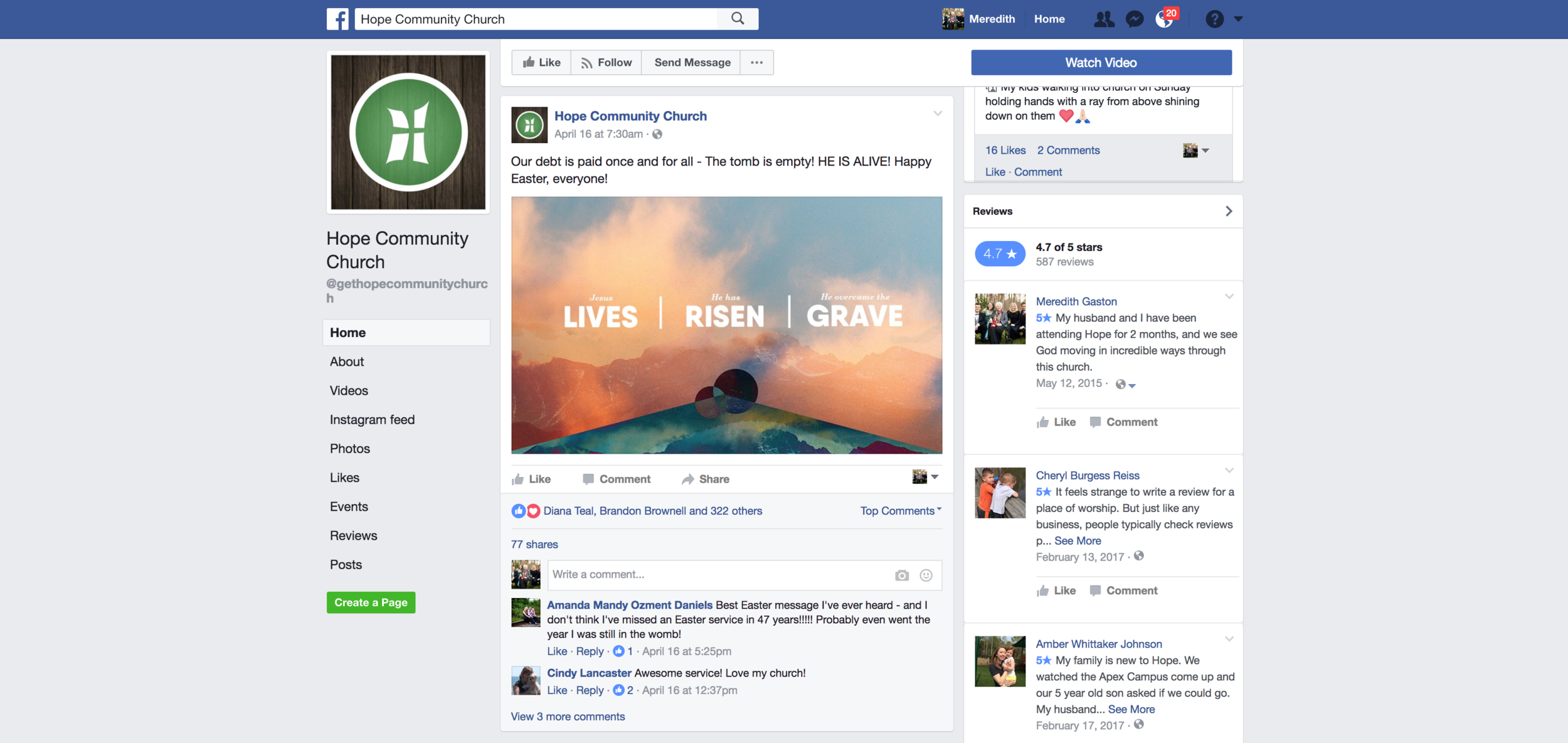The width and height of the screenshot is (1568, 743).
Task: Open the account menu arrow in top bar
Action: click(x=1238, y=19)
